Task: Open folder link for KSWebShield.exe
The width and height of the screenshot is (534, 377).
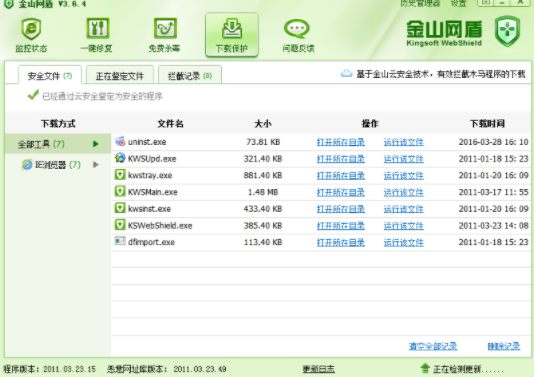Action: pos(341,225)
